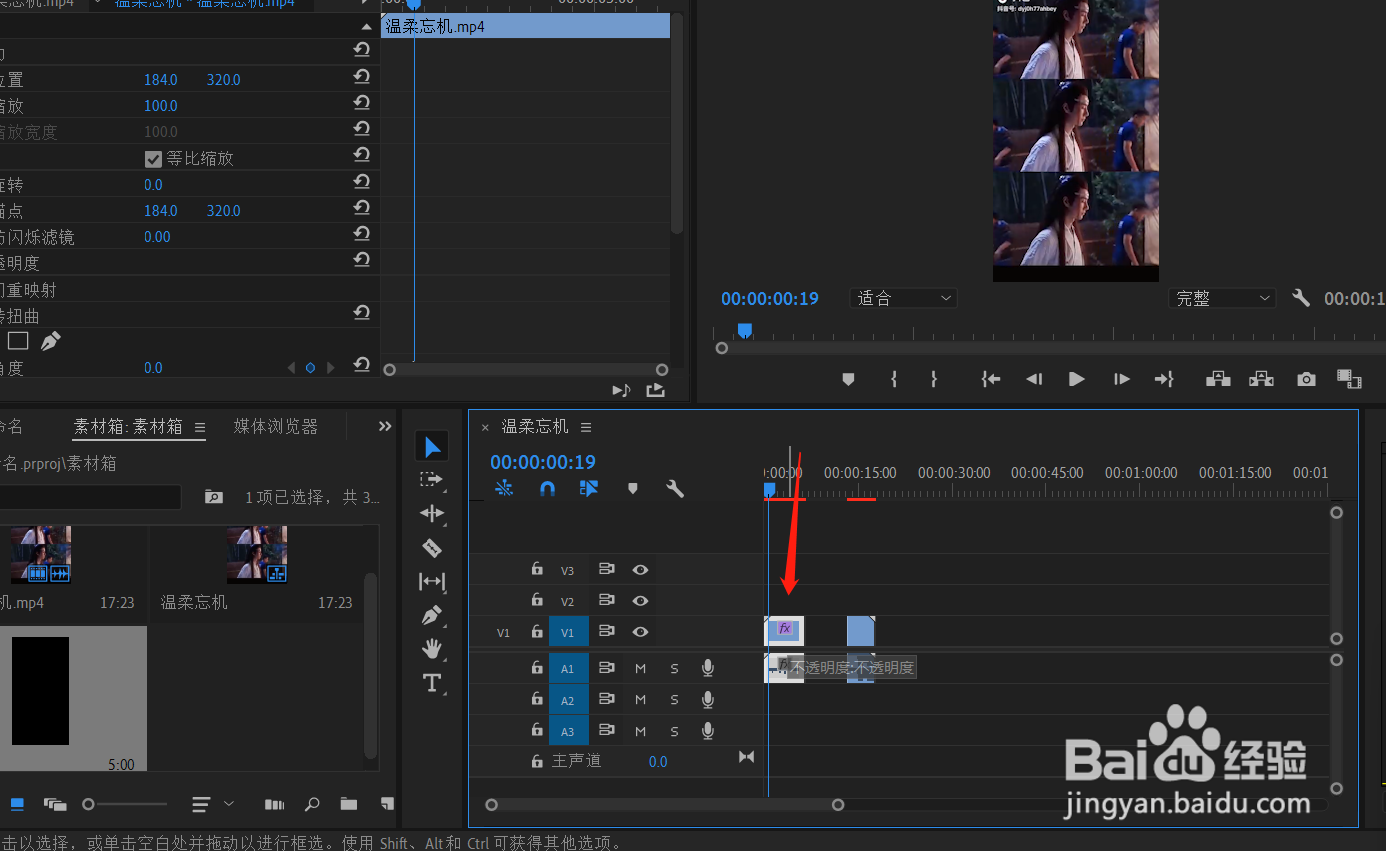Screen dimensions: 1386x851
Task: Export effect controls clip arrow icon
Action: (655, 390)
